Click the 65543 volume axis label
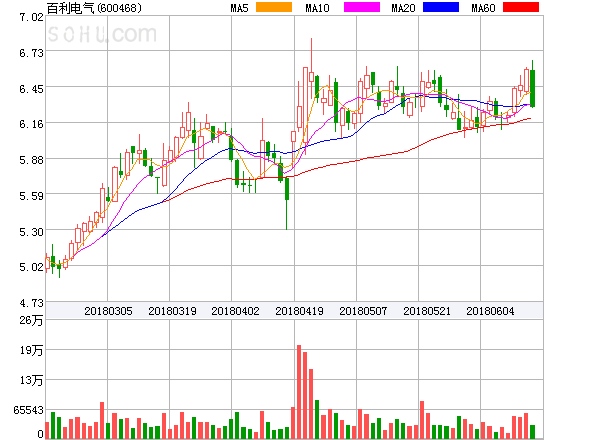The width and height of the screenshot is (600, 440). click(29, 410)
